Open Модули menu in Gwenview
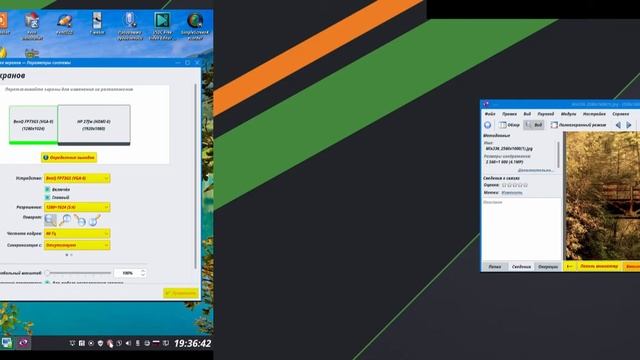Image resolution: width=640 pixels, height=360 pixels. point(568,114)
